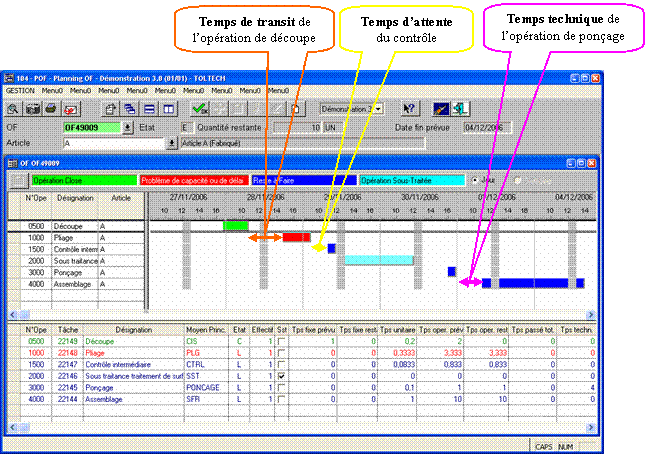Click the Opération Close green legend swatch
This screenshot has height=454, width=647.
pos(85,180)
